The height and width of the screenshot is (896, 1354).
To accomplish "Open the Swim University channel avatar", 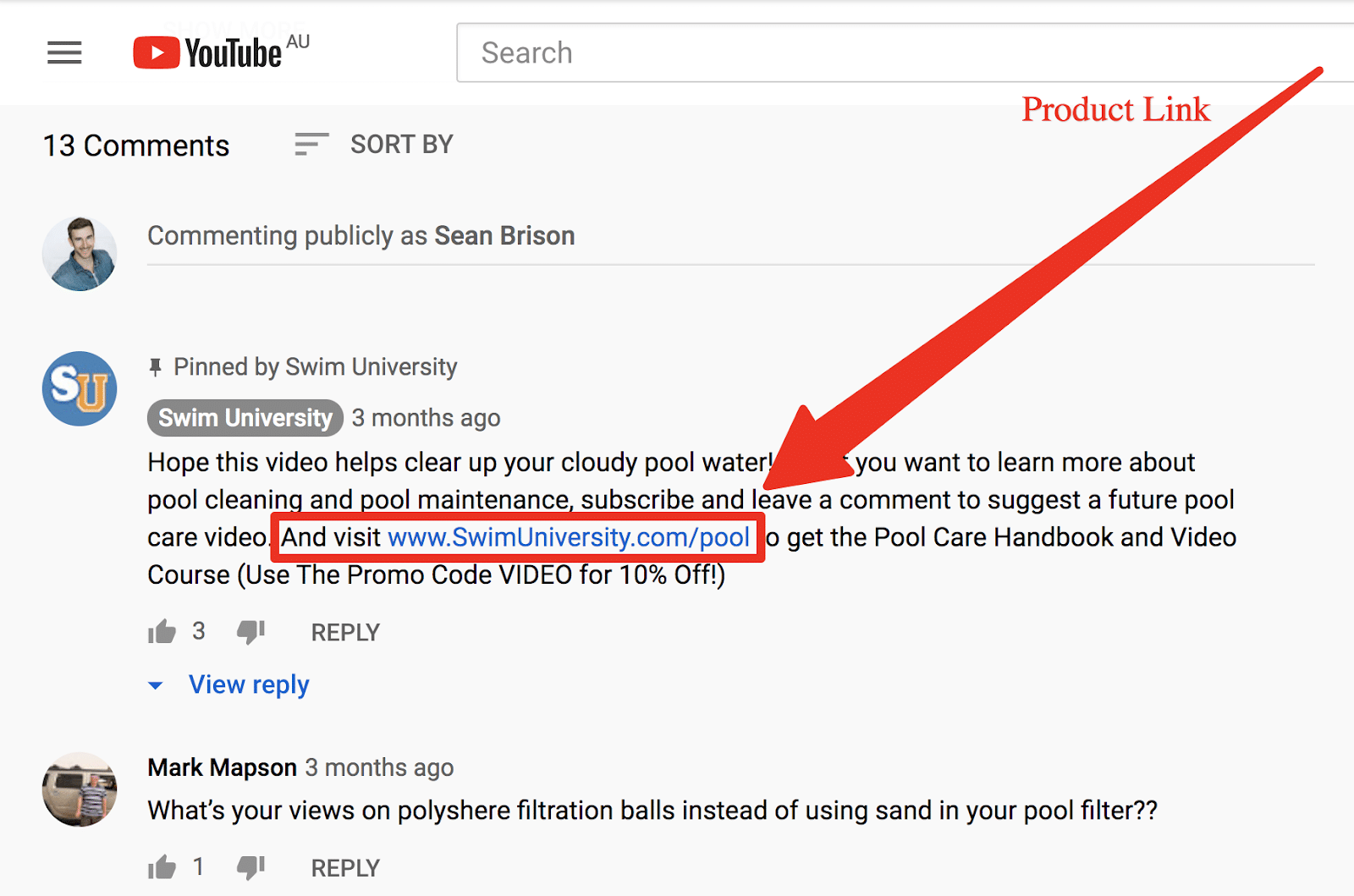I will 80,388.
